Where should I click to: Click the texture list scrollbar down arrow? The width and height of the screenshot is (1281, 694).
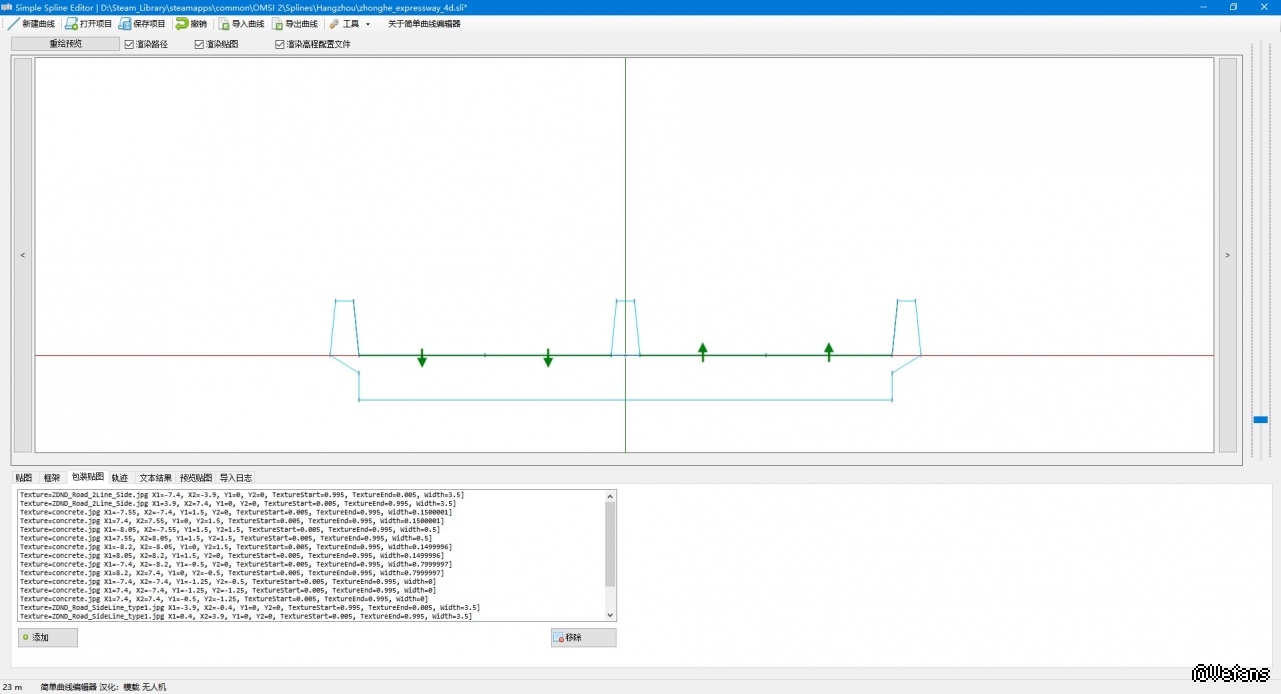(610, 615)
